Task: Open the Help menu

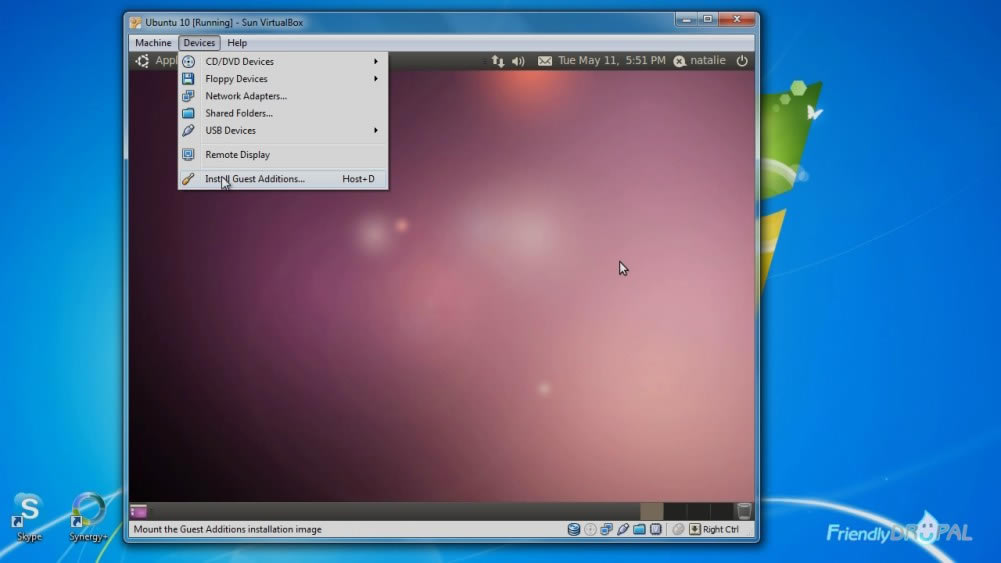Action: (x=237, y=43)
